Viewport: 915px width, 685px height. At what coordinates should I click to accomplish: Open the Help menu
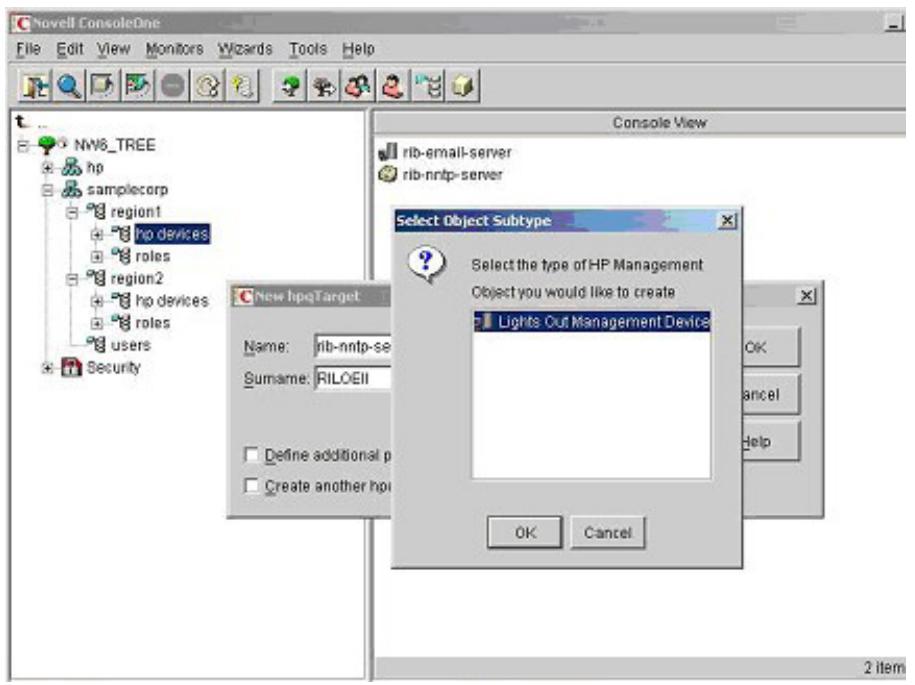(358, 49)
